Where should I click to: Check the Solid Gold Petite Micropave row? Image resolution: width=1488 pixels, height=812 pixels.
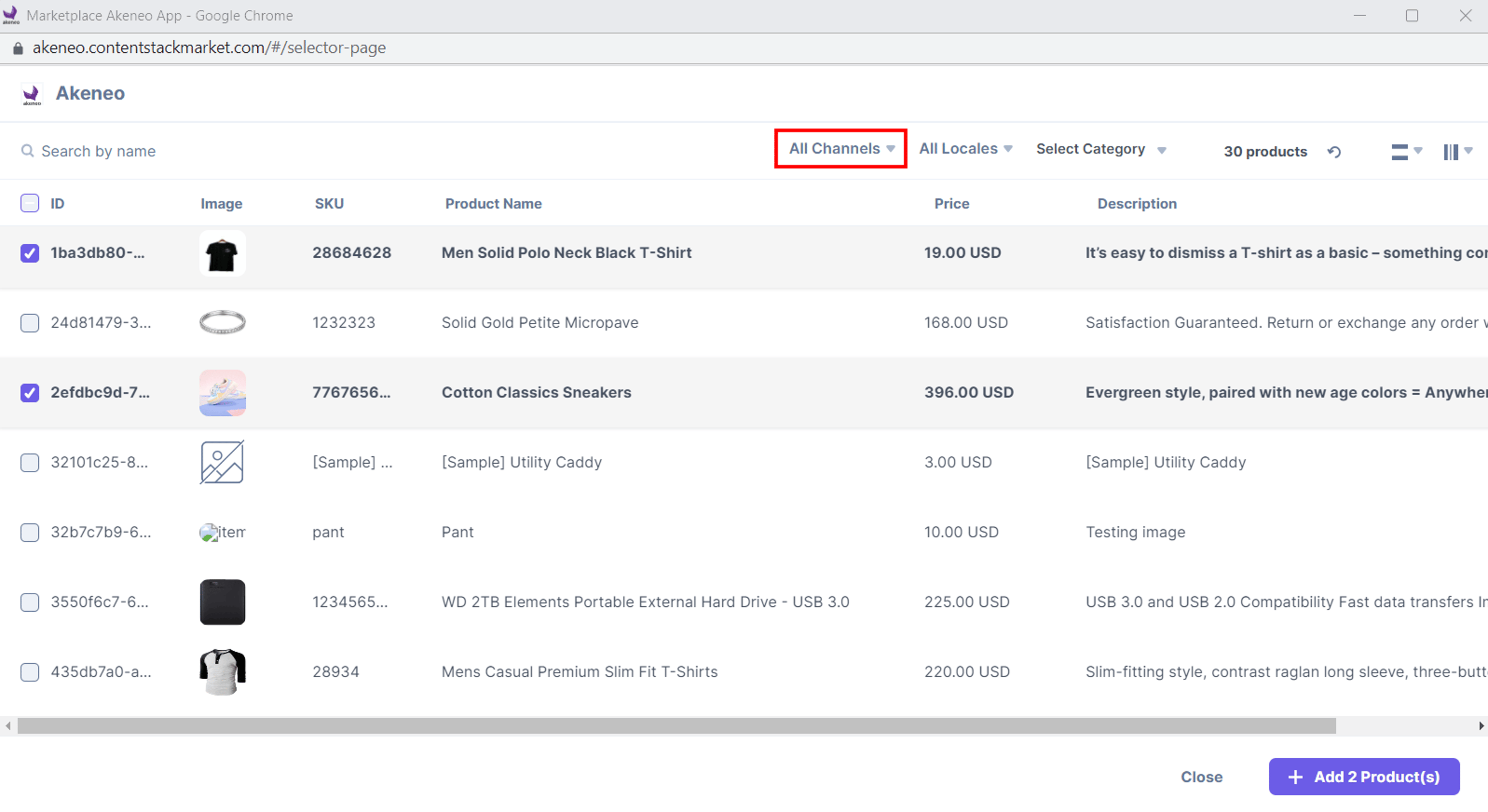(29, 322)
